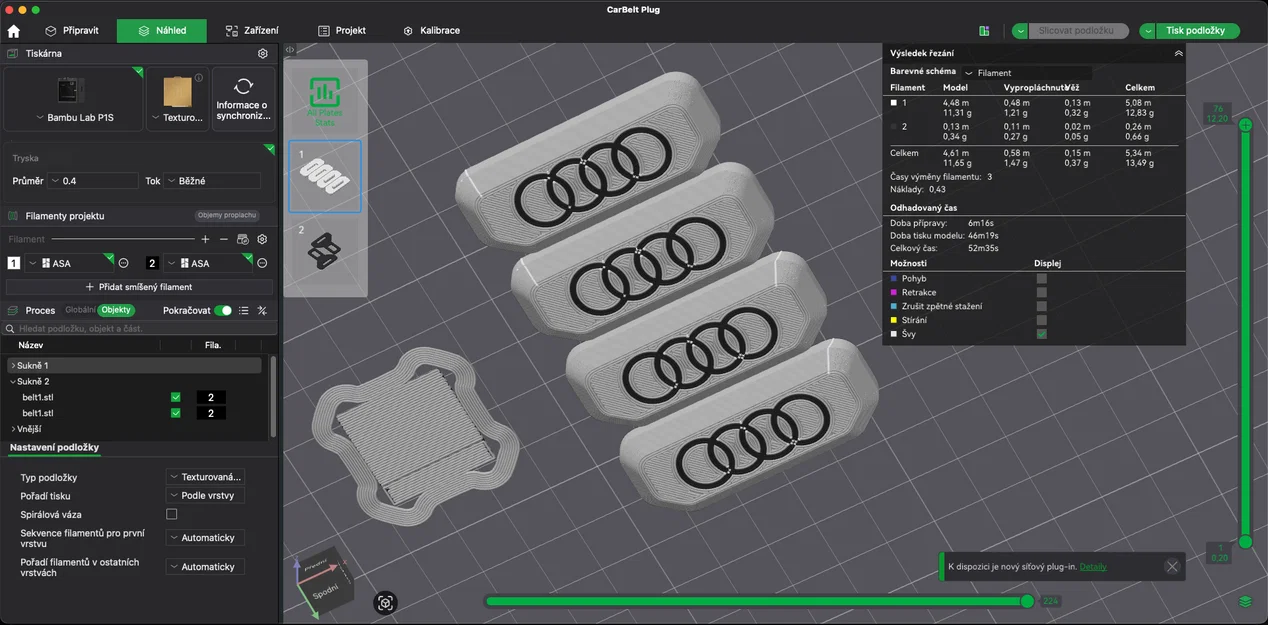Switch to the Náhled tab
This screenshot has width=1268, height=625.
(x=162, y=31)
